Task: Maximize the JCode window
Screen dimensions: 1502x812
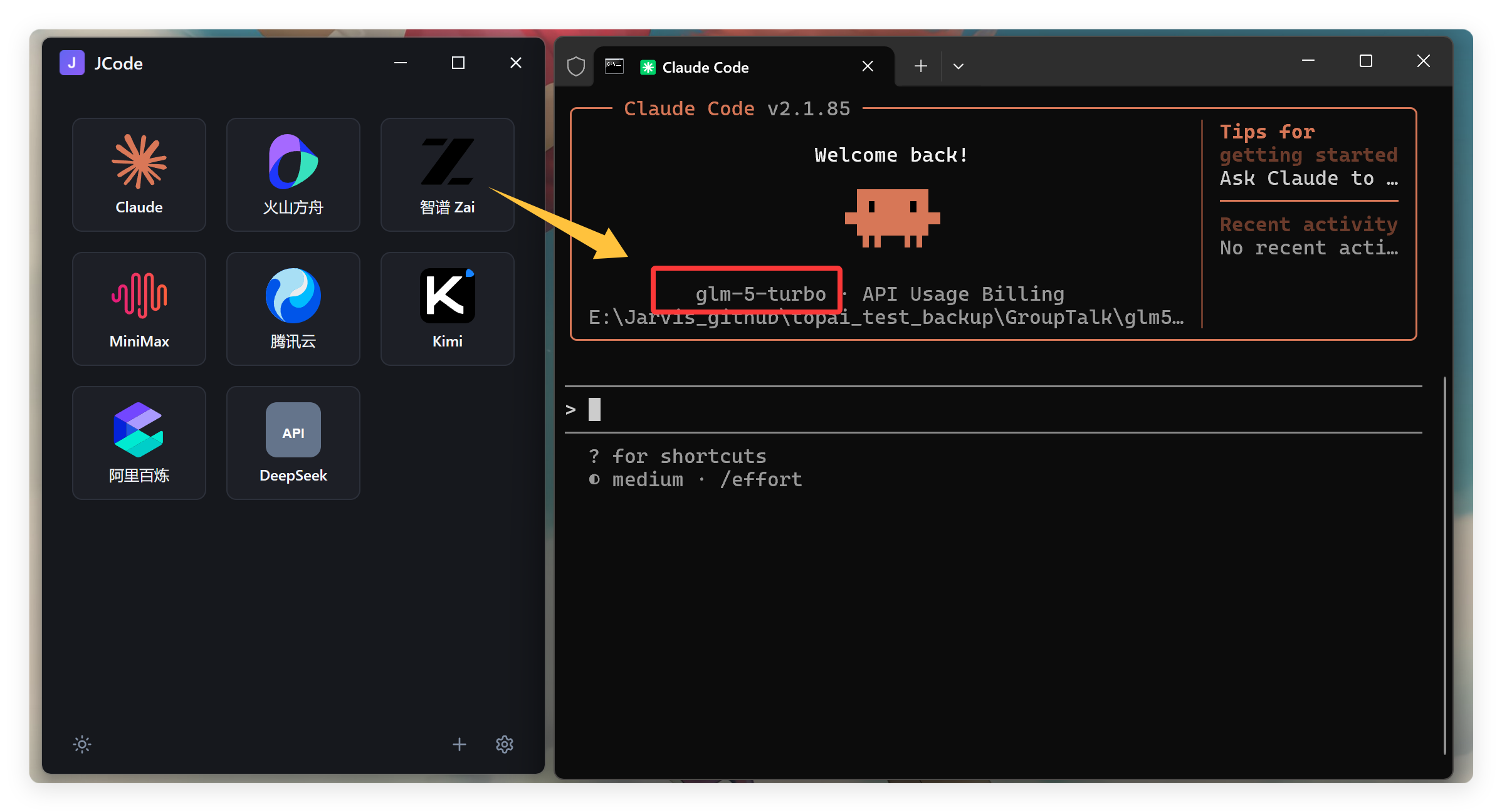Action: 458,63
